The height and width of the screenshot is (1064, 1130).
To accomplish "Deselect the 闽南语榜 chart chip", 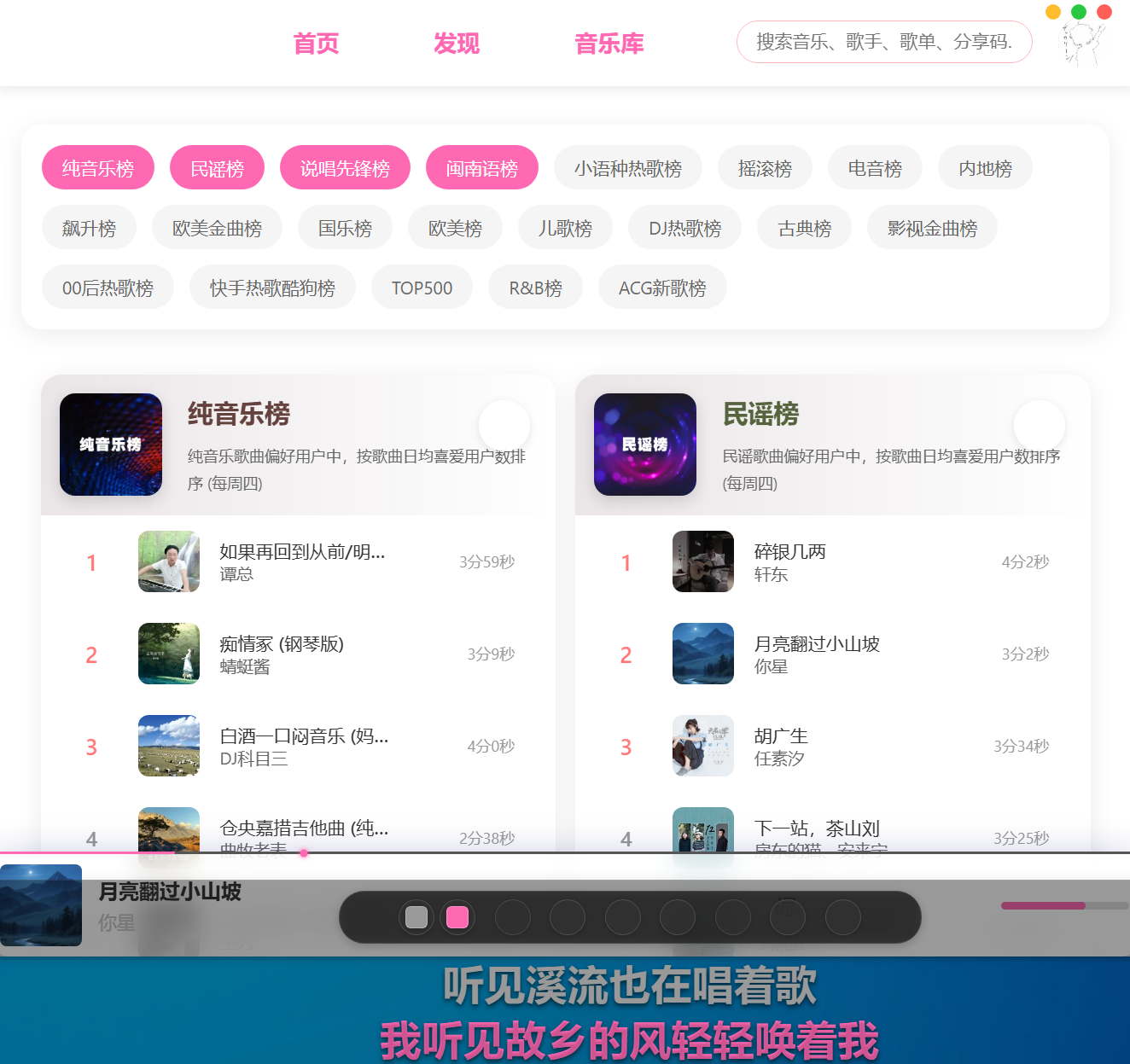I will click(481, 168).
